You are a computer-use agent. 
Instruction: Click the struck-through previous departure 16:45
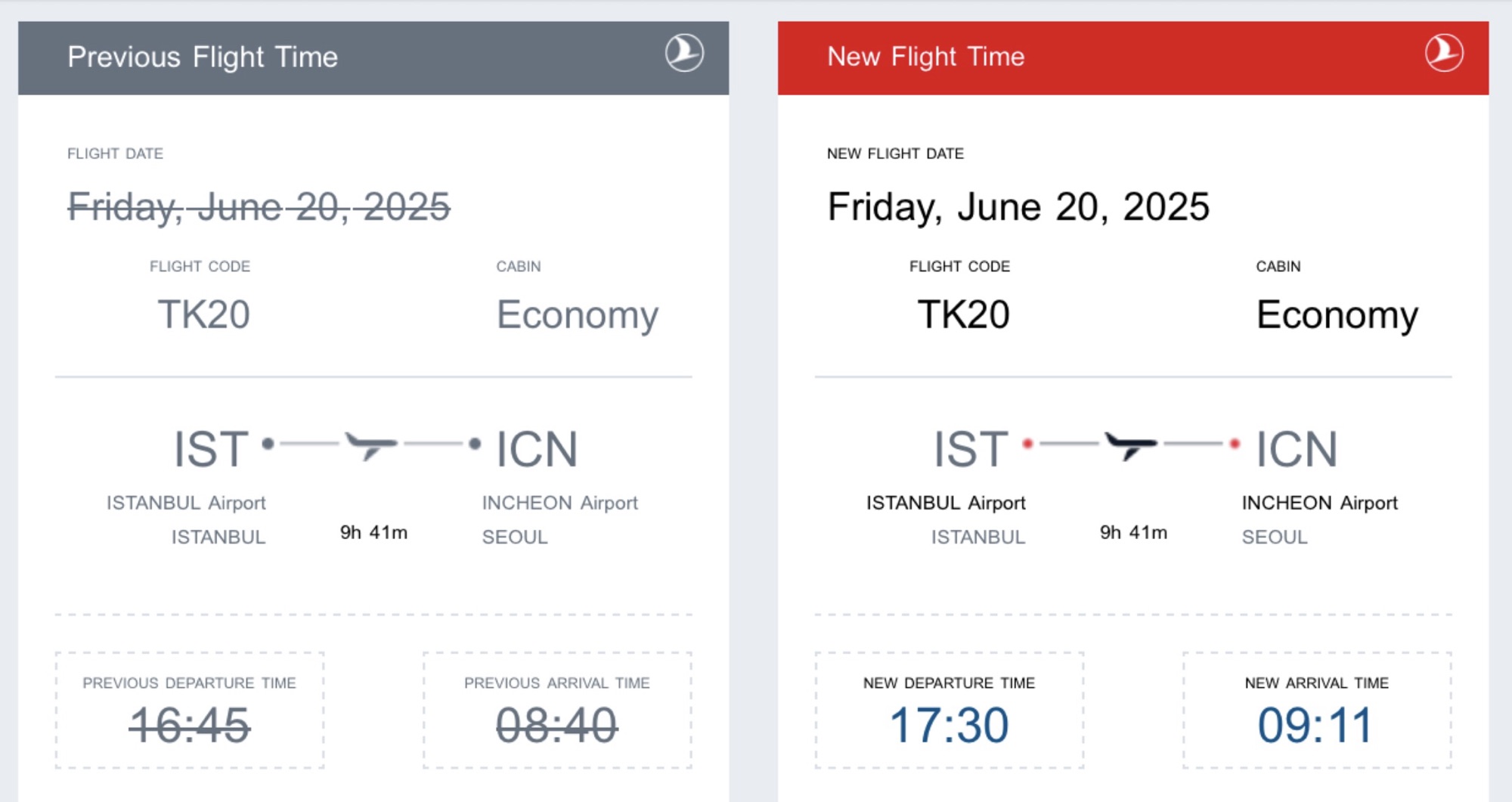(189, 725)
